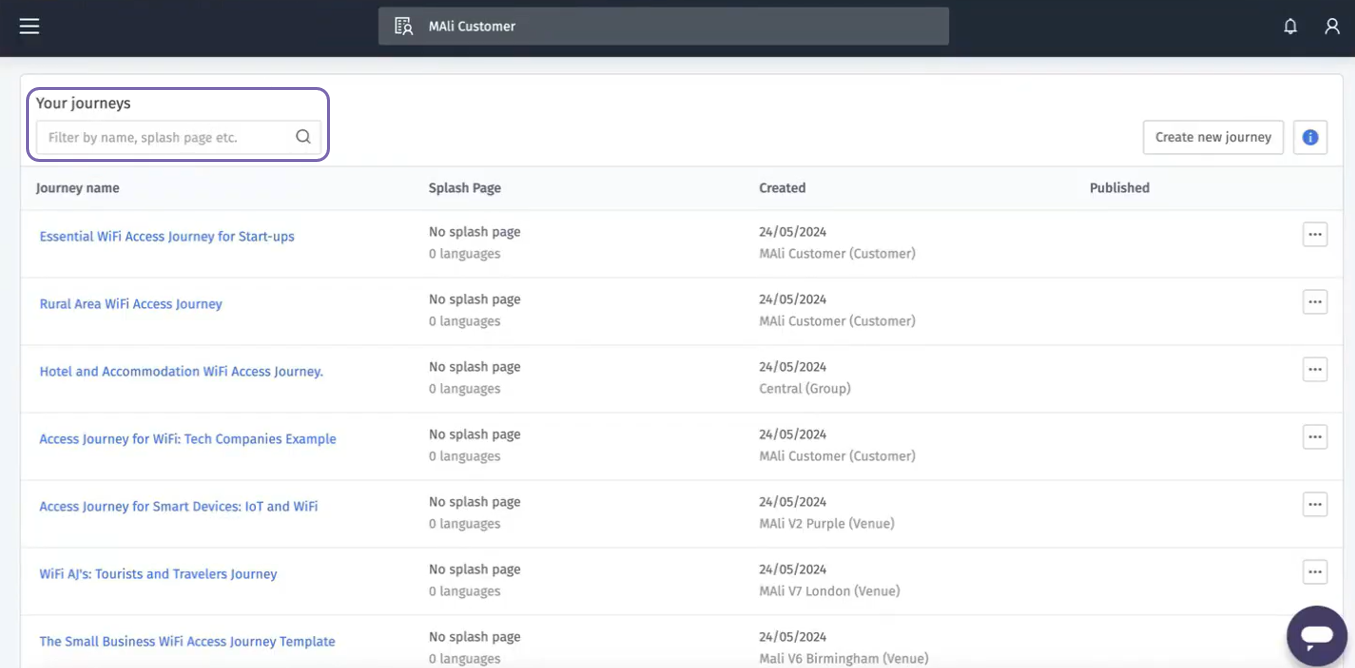Open actions menu for Tech Companies Example journey
The width and height of the screenshot is (1355, 668).
[x=1315, y=437]
